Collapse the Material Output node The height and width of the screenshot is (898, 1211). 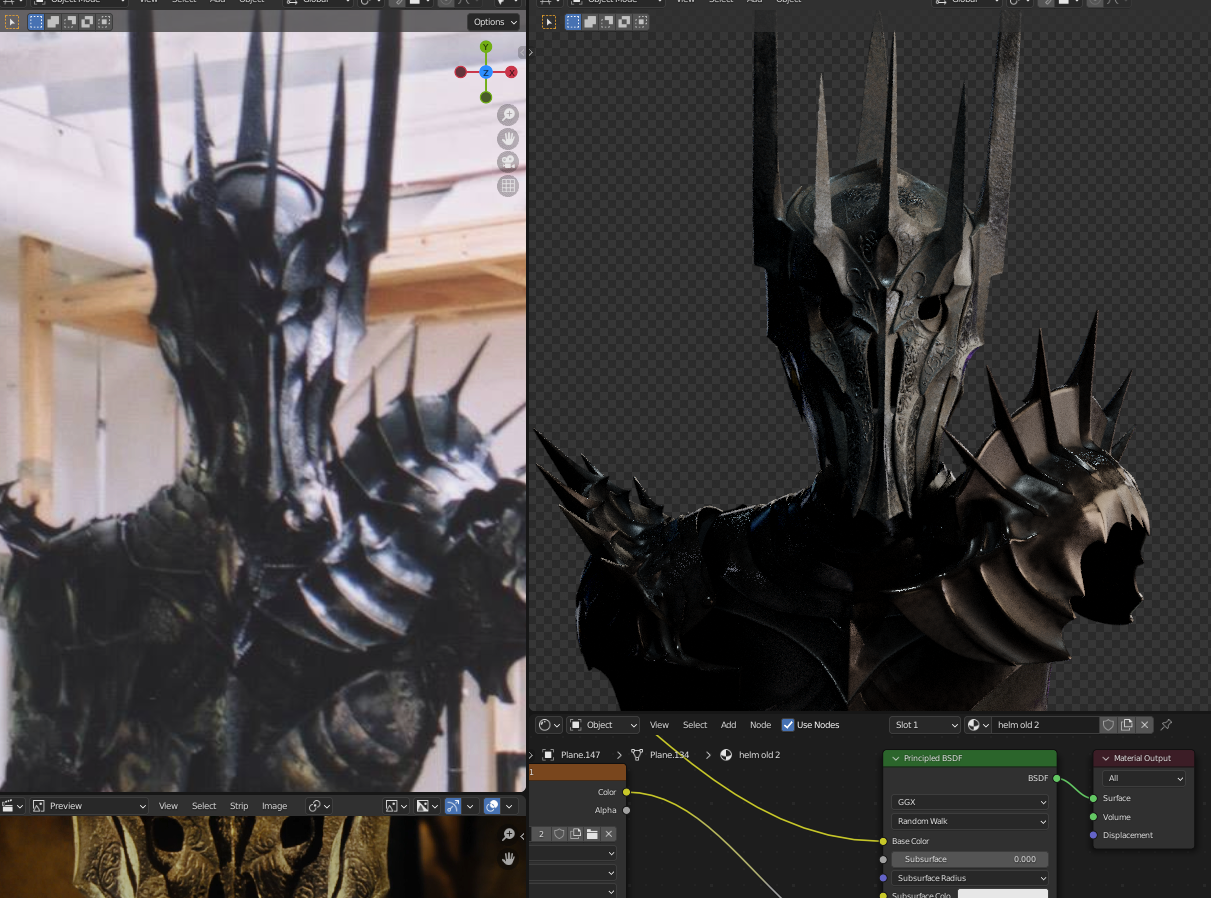pos(1106,758)
